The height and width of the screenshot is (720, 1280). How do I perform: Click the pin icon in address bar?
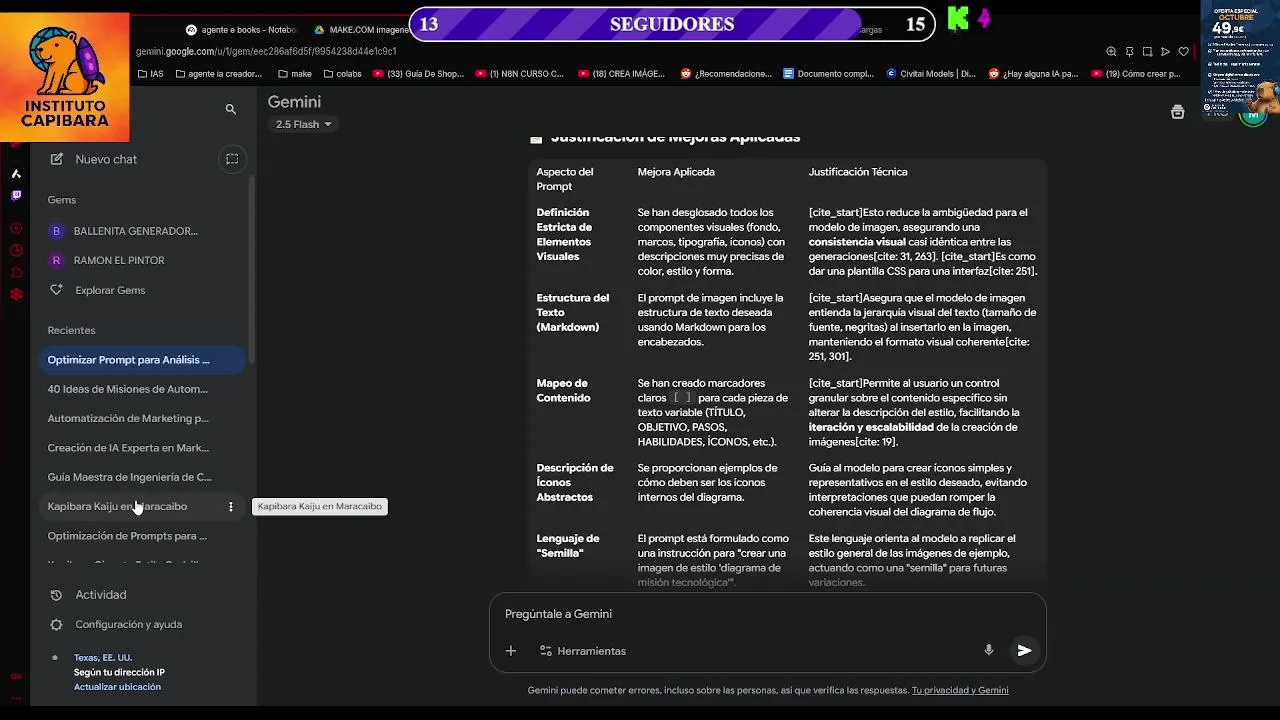[x=1129, y=52]
